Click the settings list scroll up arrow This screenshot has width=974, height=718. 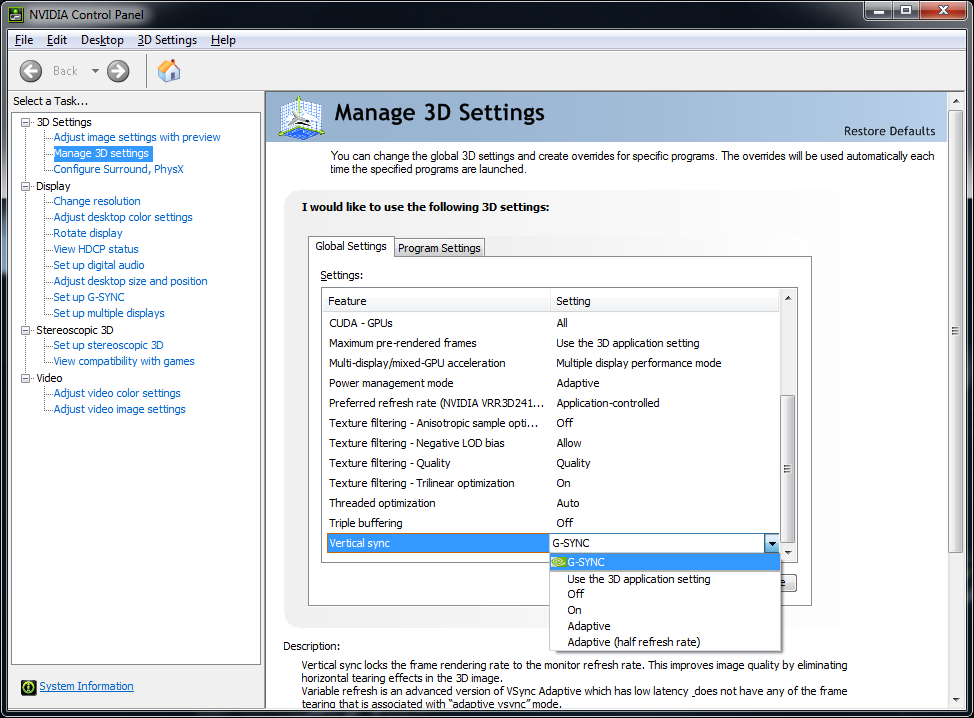click(x=788, y=299)
